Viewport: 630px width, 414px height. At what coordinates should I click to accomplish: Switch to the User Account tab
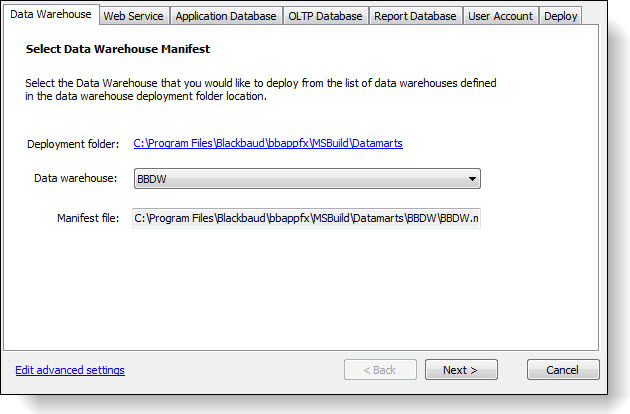point(500,16)
